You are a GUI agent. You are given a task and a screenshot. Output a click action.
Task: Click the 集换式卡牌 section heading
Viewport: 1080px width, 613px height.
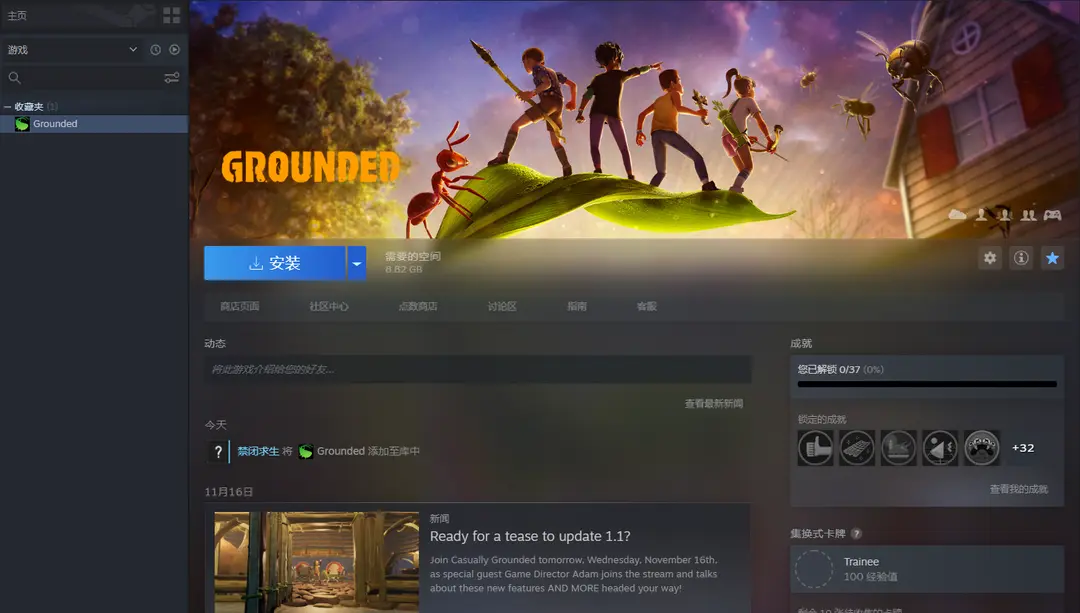point(818,534)
